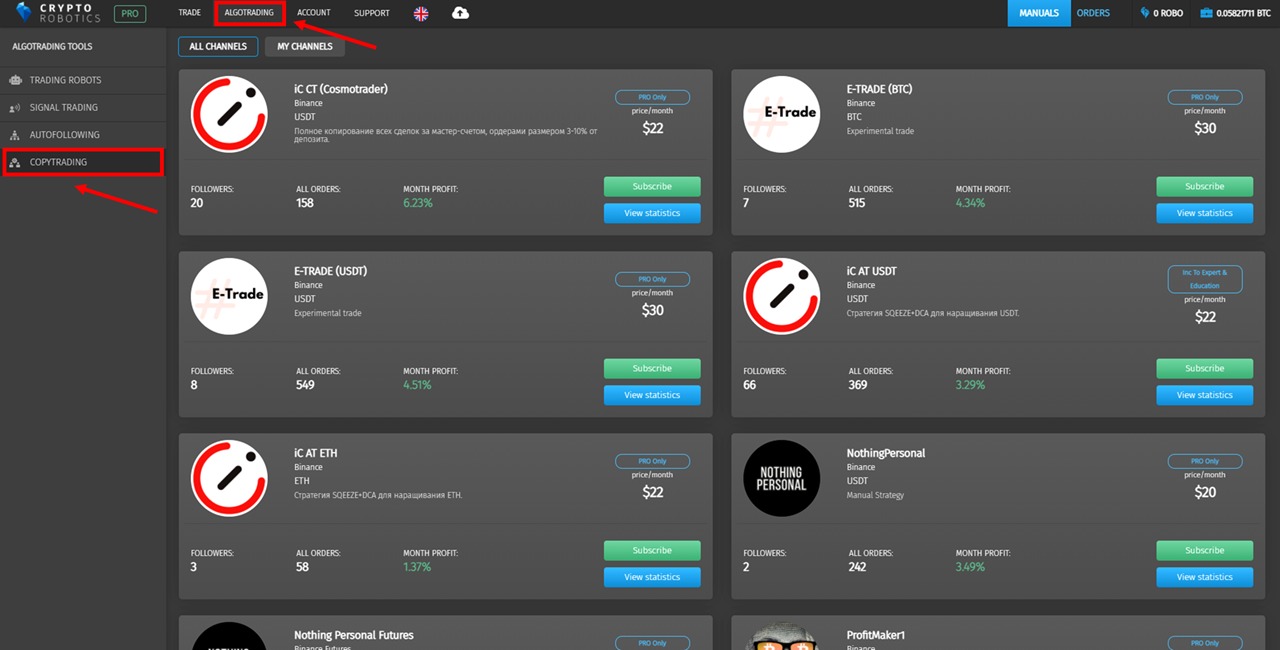
Task: Click the NothingPersonal channel logo
Action: point(782,478)
